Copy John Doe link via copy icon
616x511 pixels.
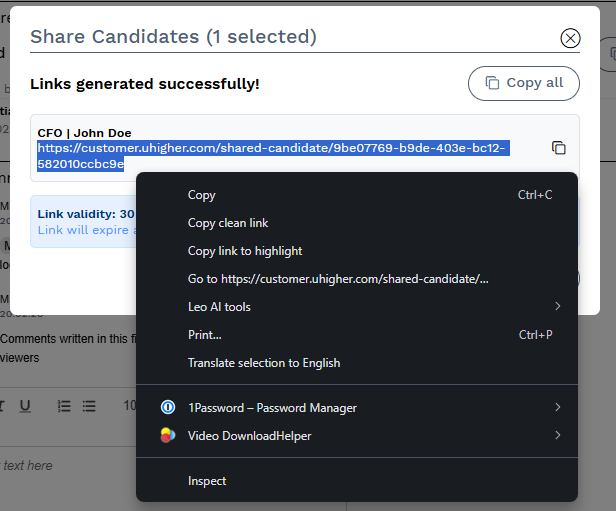pos(558,148)
